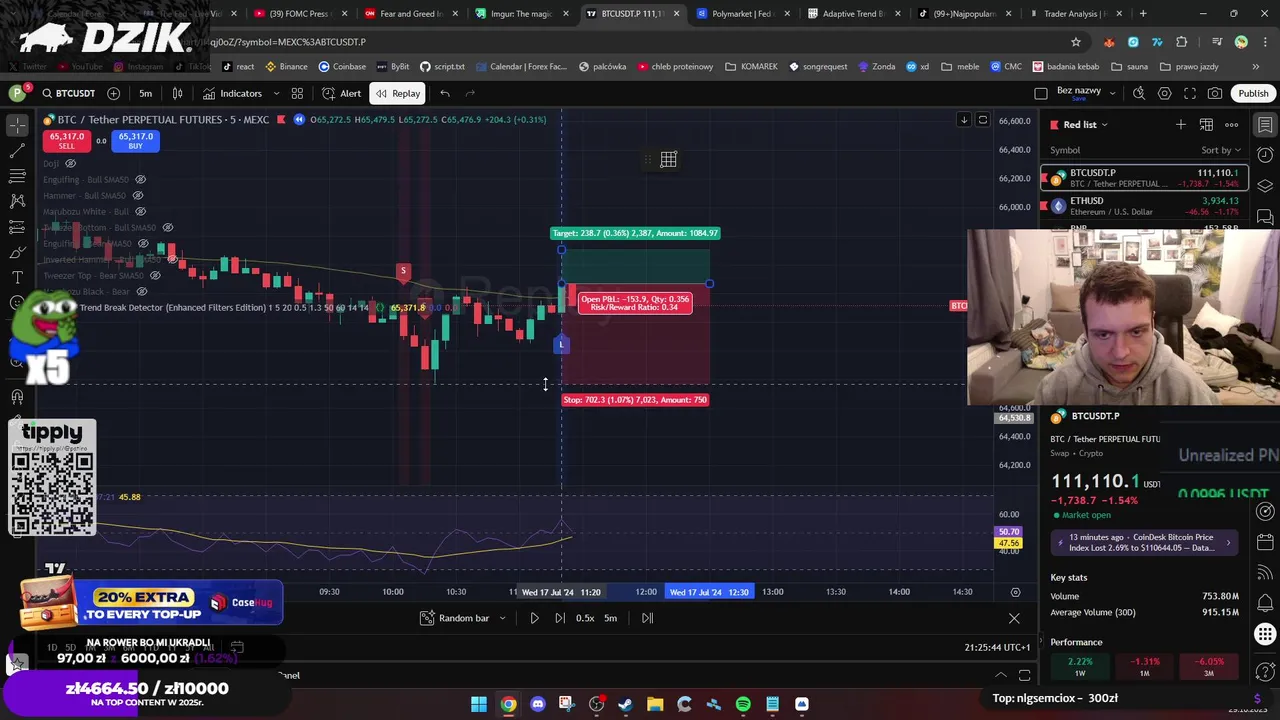Take a chart snapshot with camera icon
Viewport: 1280px width, 720px height.
tap(1215, 93)
